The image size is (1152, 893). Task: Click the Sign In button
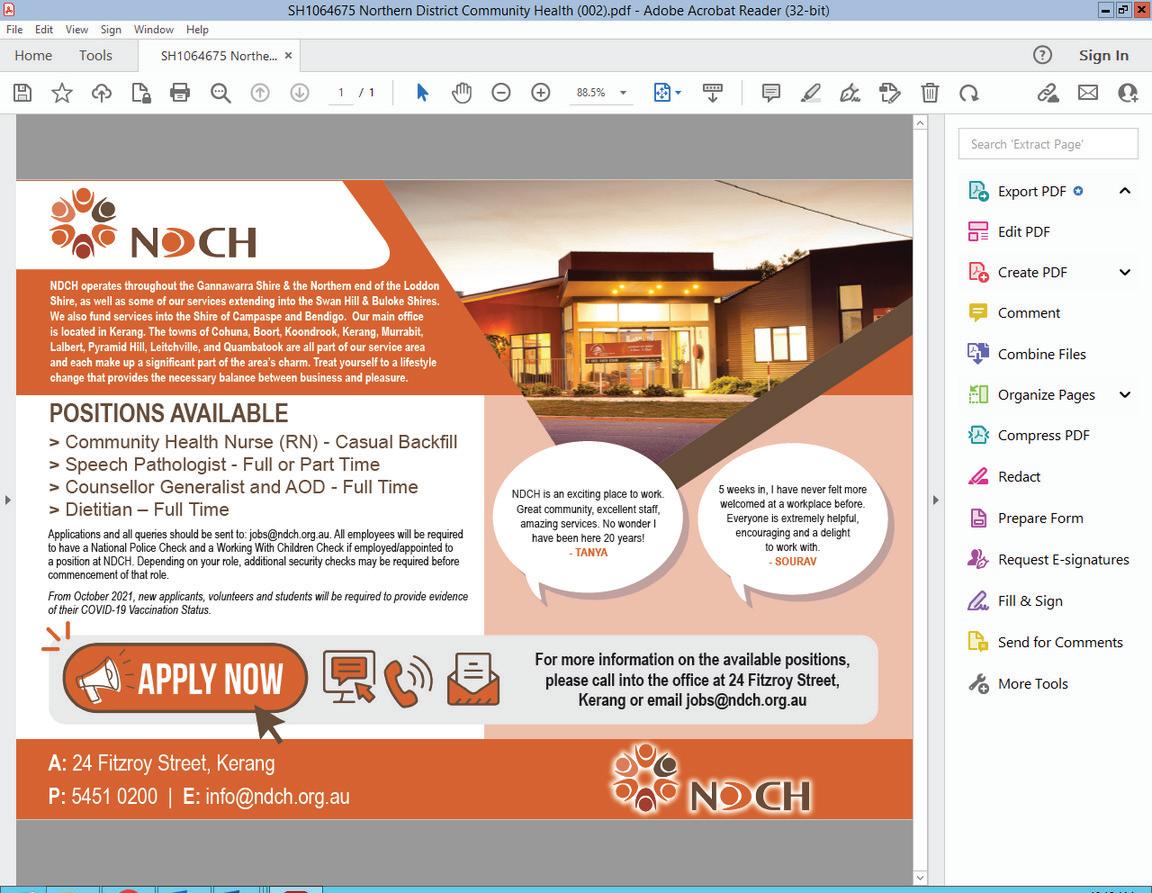click(1104, 56)
